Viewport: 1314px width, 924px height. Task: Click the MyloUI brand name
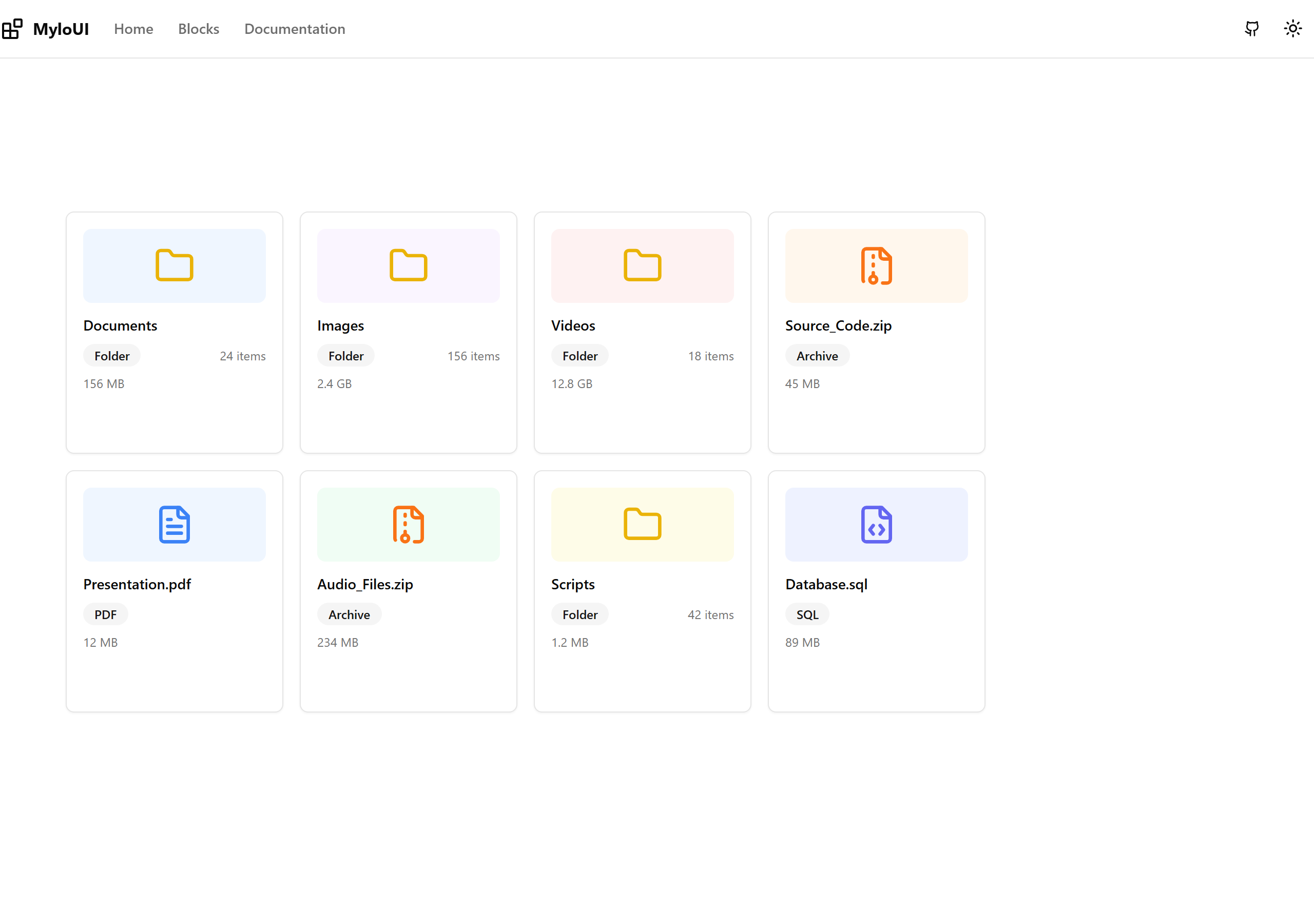click(x=61, y=29)
